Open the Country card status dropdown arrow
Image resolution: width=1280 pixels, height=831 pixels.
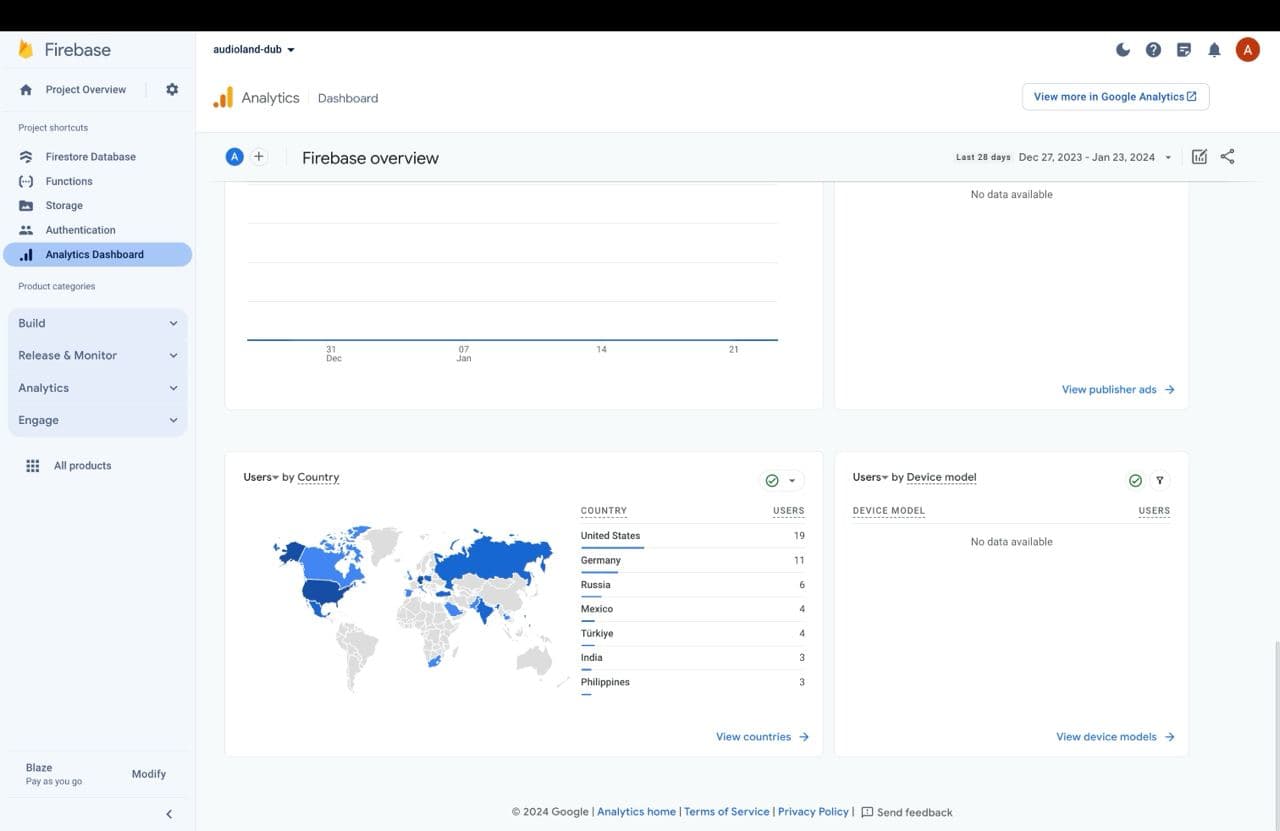(792, 481)
